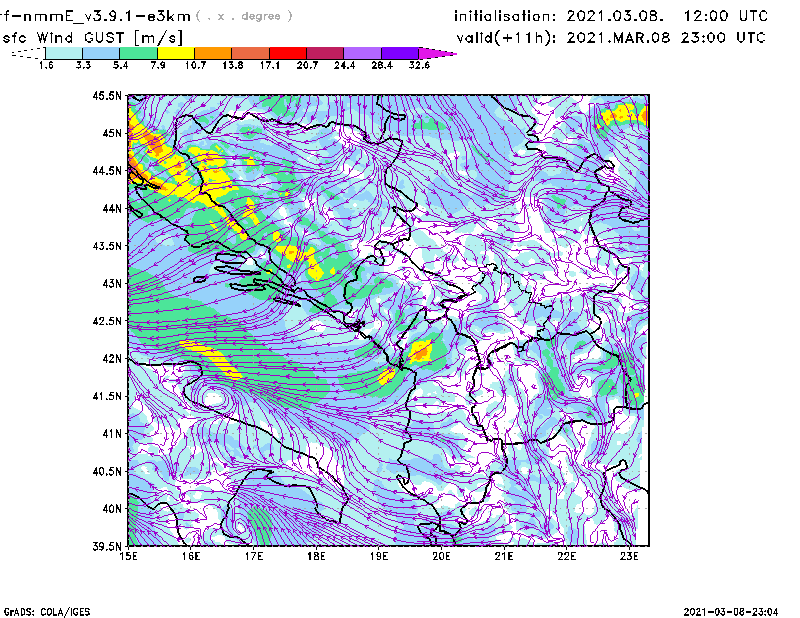The image size is (800, 618).
Task: Click the '18E' longitude label
Action: click(316, 556)
